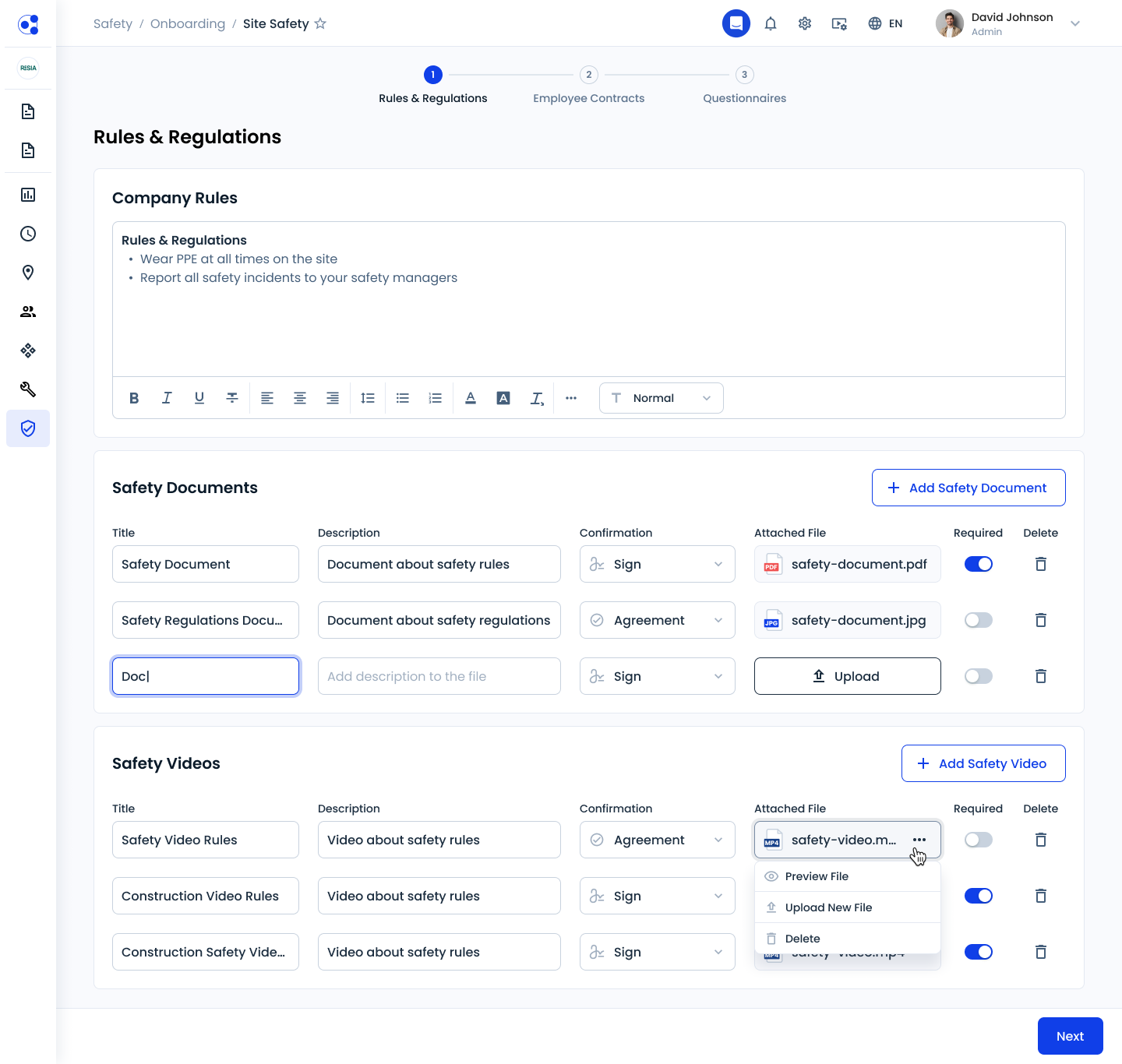Open Sign dropdown for Construction Safety Video
The height and width of the screenshot is (1064, 1122).
pos(658,952)
